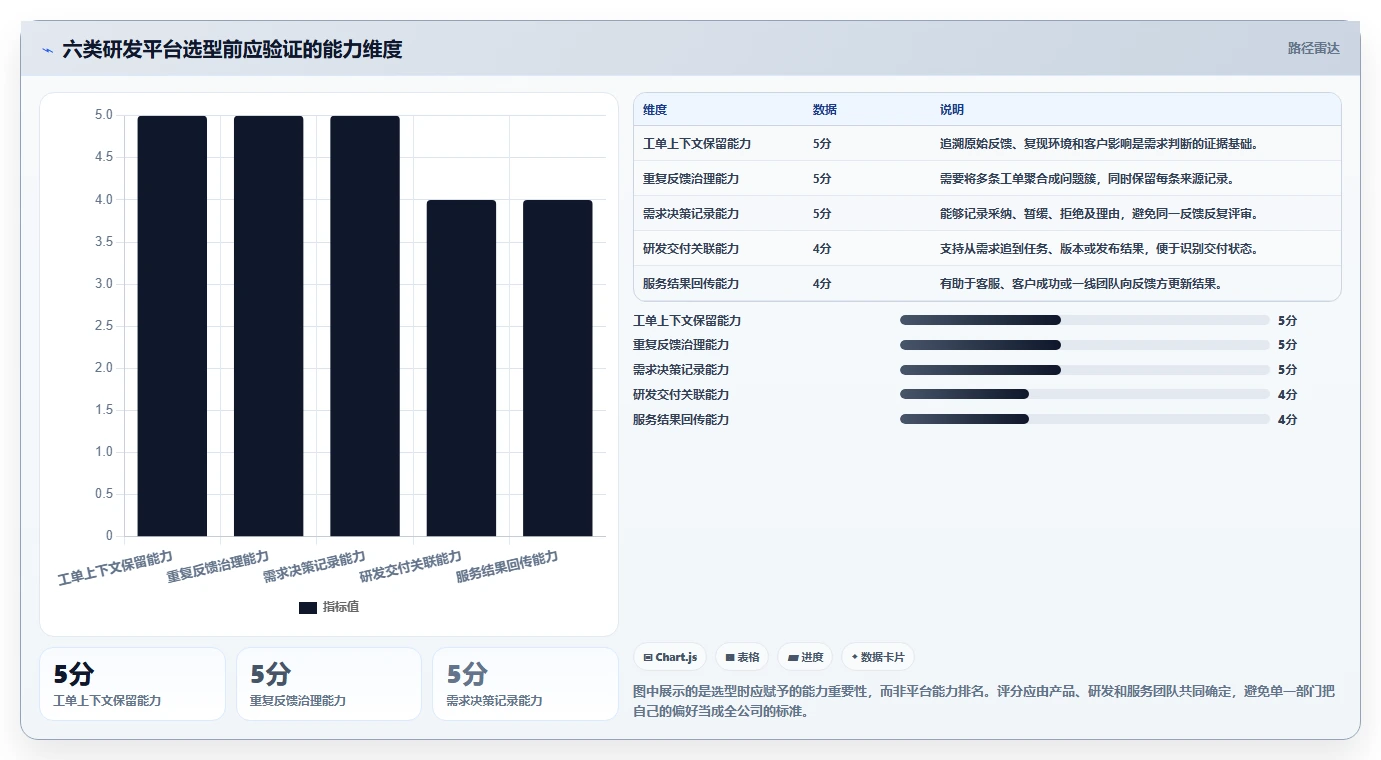Click the 研发交付关联能力 bar in the chart

click(x=461, y=368)
